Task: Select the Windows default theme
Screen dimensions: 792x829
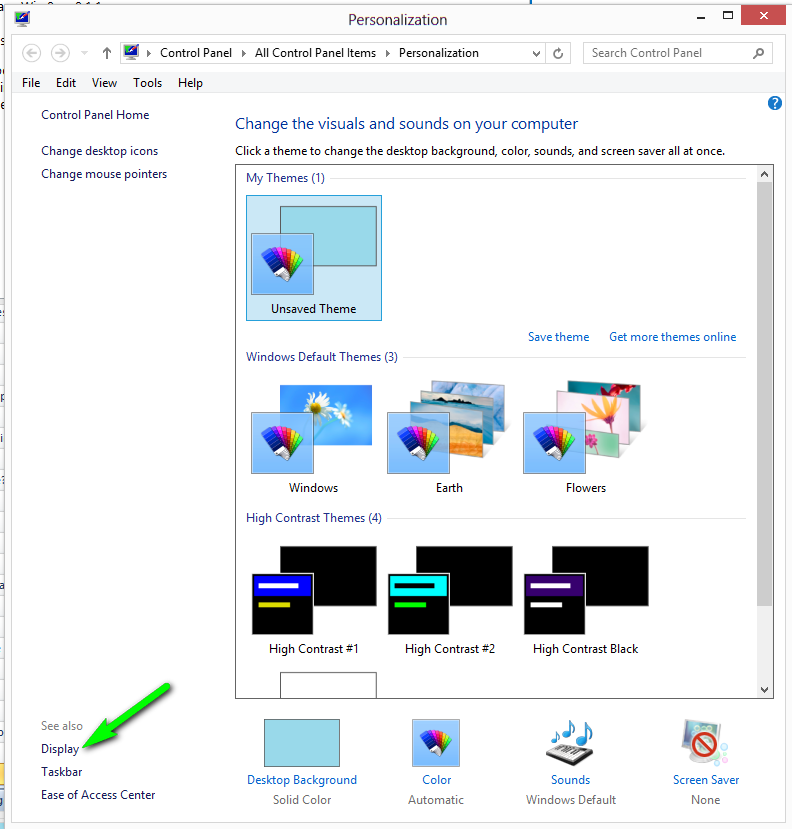Action: pos(314,438)
